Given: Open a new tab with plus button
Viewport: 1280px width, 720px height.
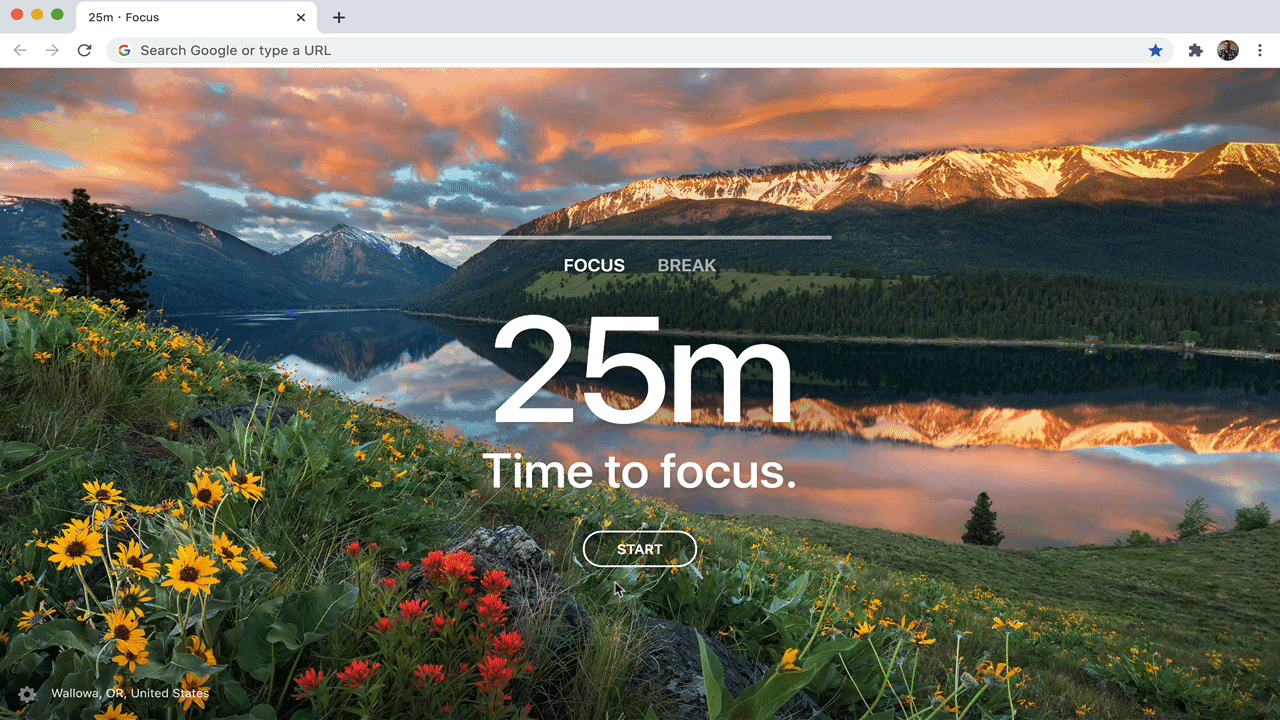Looking at the screenshot, I should tap(339, 17).
